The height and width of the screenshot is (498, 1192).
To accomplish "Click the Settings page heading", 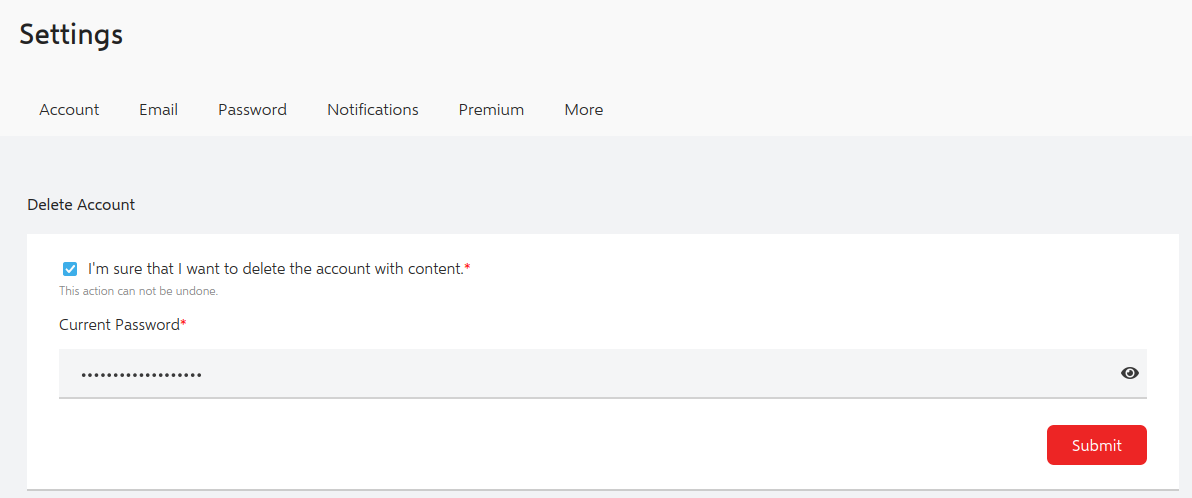I will (71, 35).
